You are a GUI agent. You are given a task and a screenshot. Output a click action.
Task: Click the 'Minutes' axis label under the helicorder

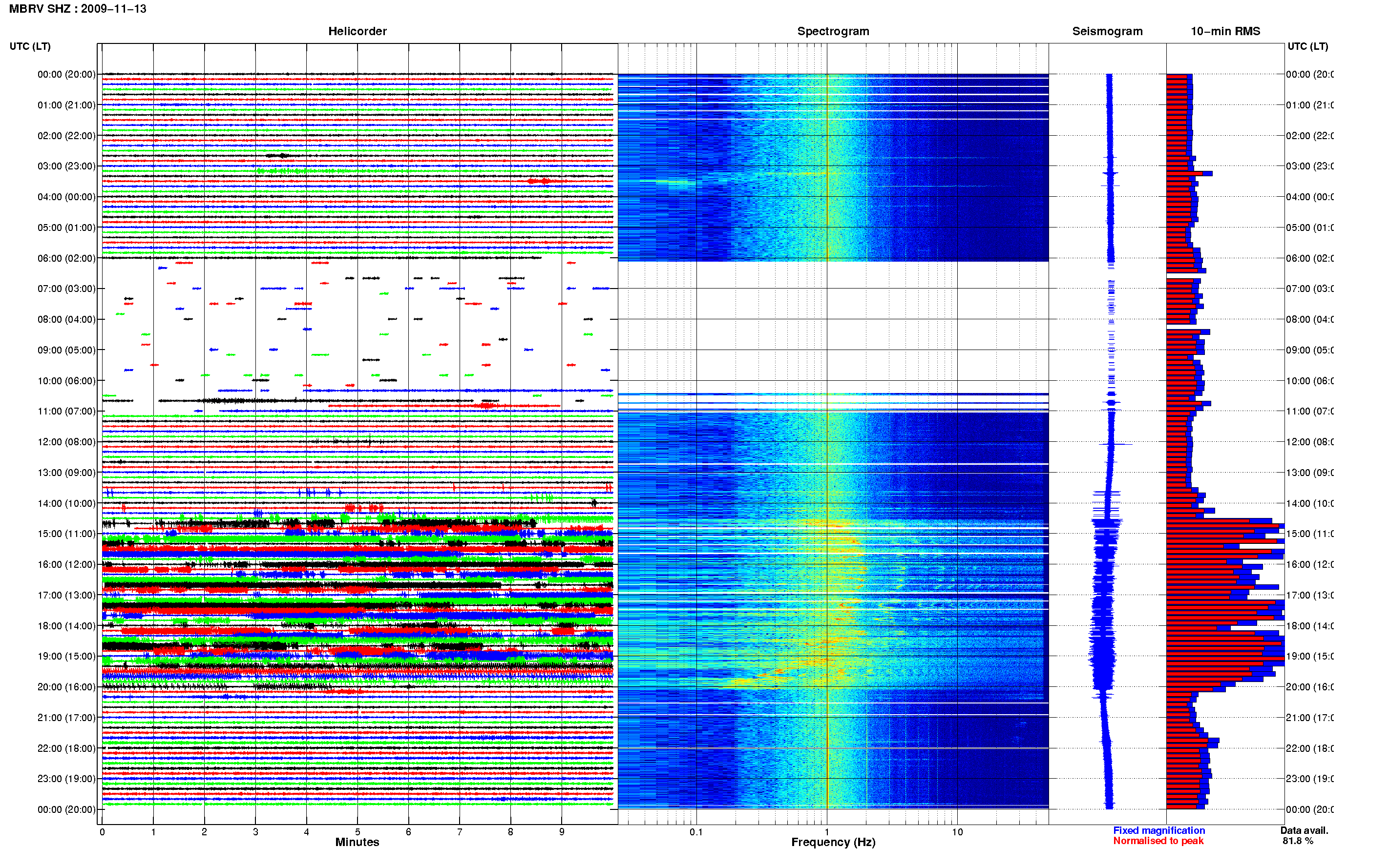tap(357, 842)
